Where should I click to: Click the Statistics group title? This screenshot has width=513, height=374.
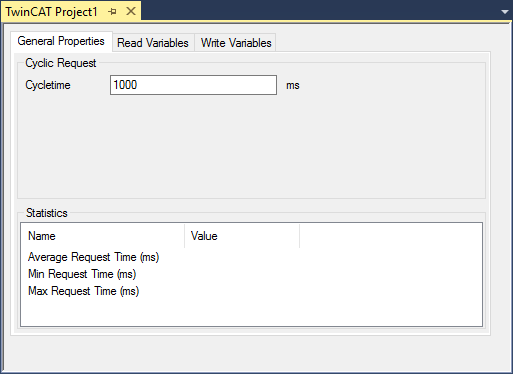(x=47, y=213)
